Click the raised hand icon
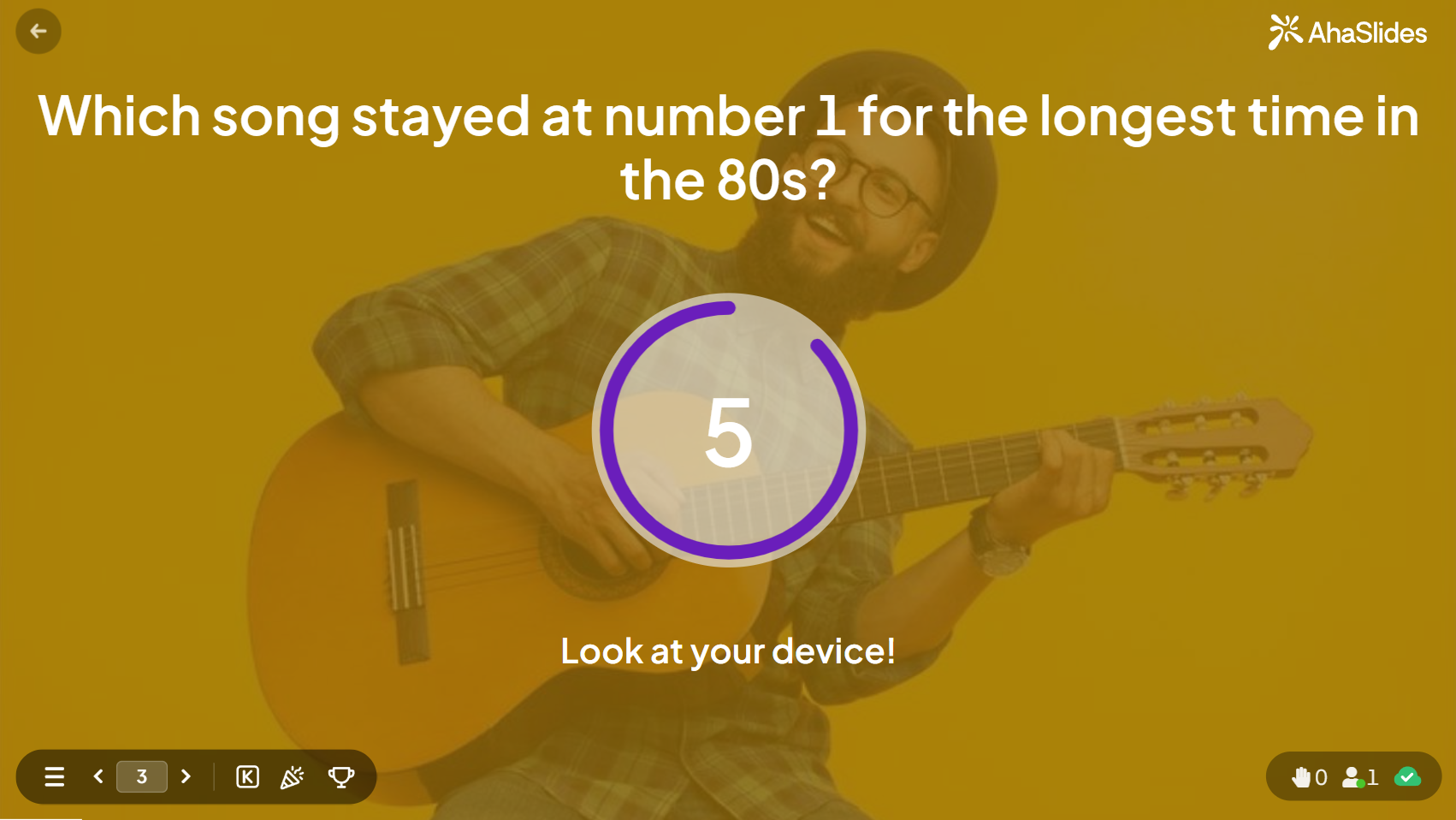The width and height of the screenshot is (1456, 820). (x=1301, y=776)
